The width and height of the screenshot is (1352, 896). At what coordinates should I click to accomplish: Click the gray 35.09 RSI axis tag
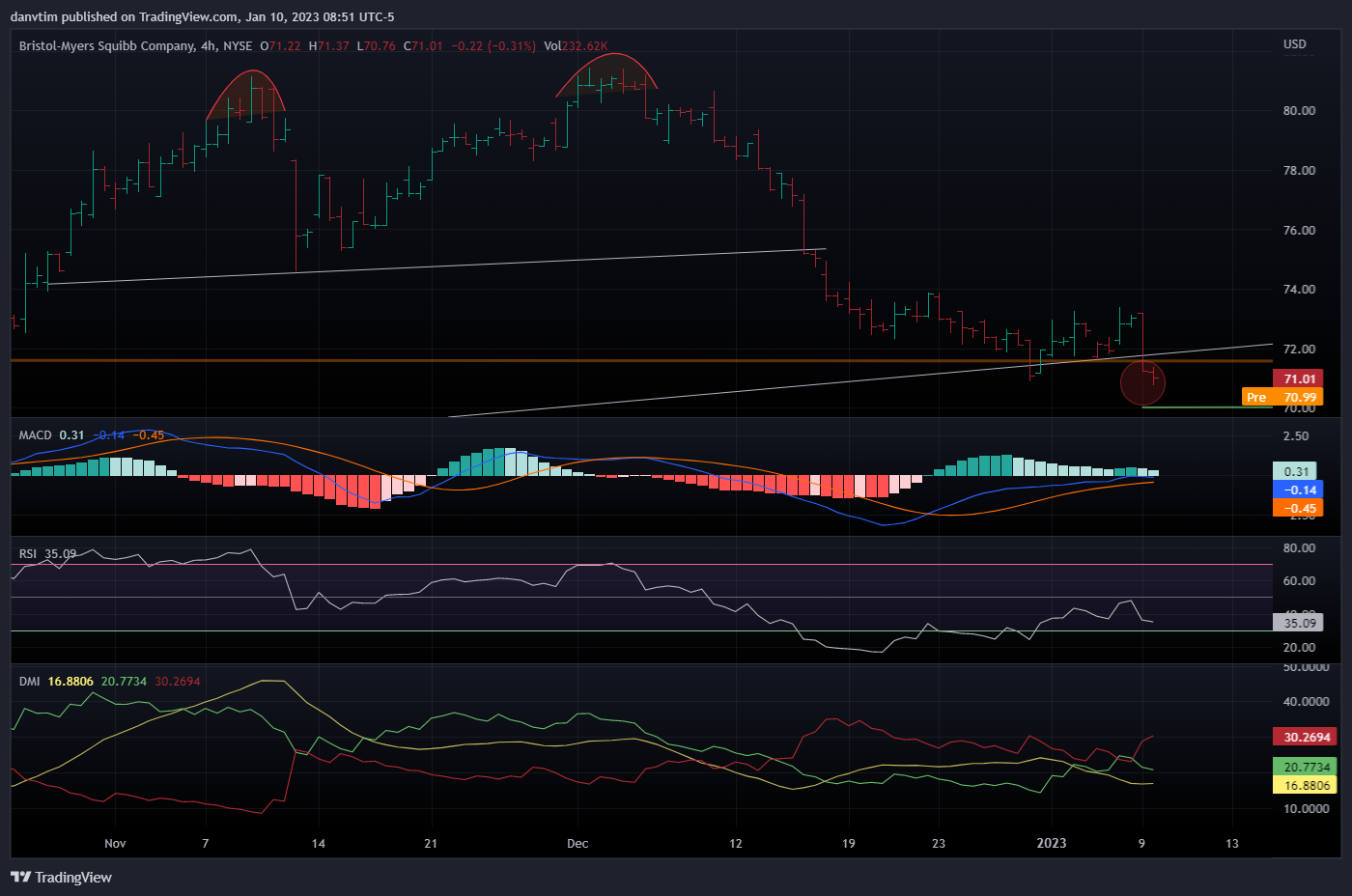(1298, 623)
